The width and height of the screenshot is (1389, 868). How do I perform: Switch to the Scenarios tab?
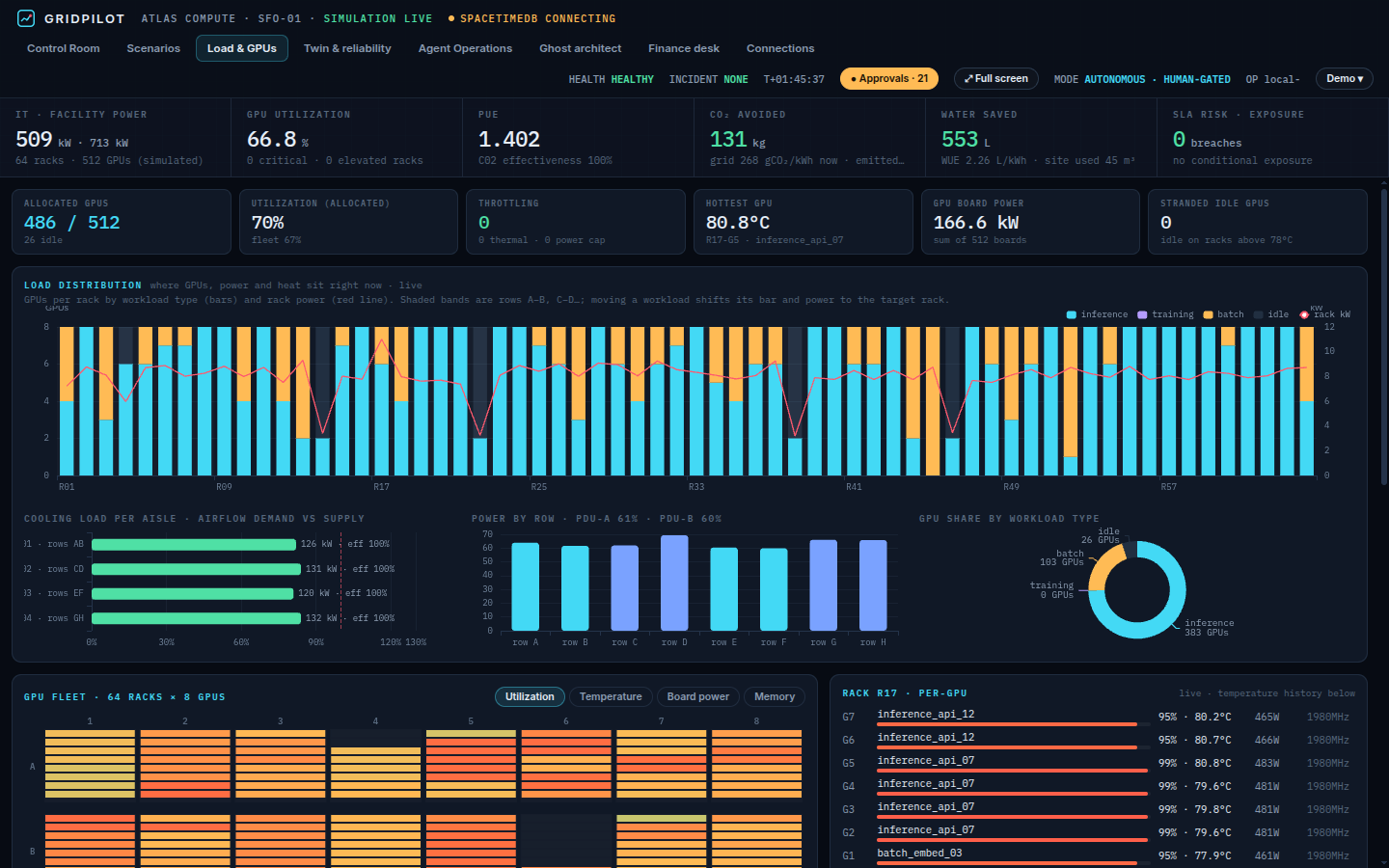tap(153, 48)
